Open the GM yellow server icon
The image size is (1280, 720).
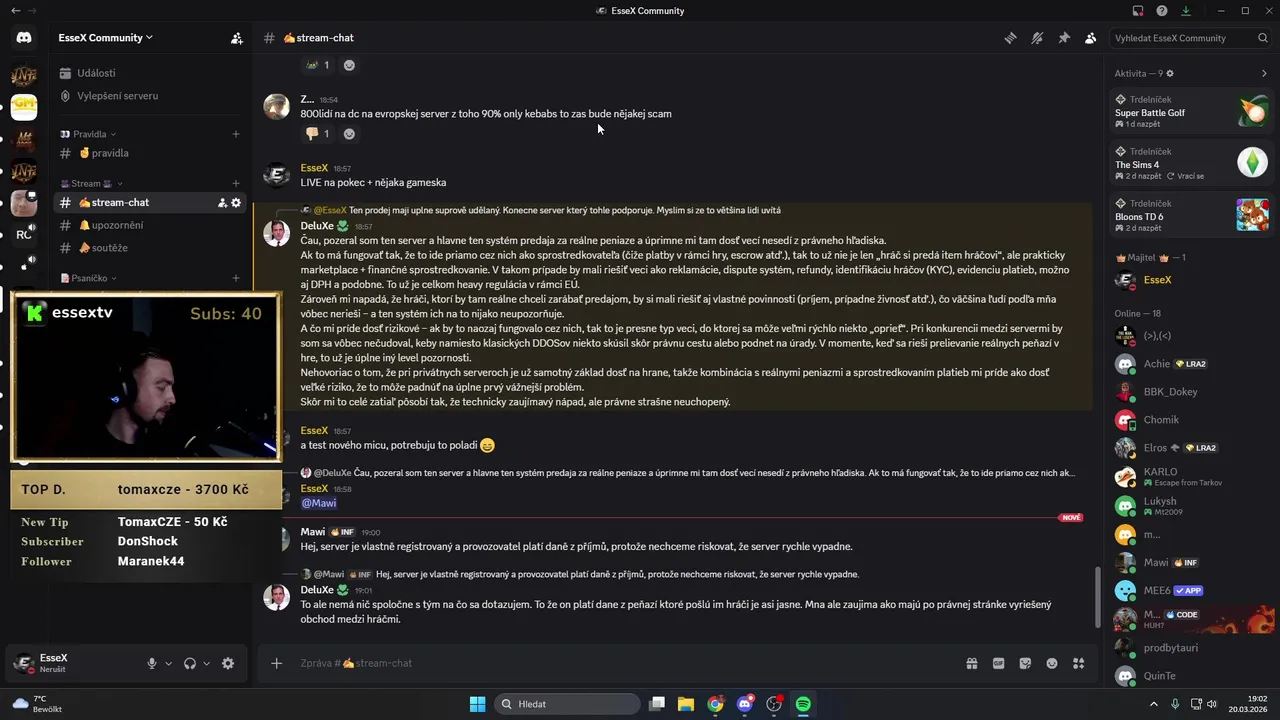24,108
